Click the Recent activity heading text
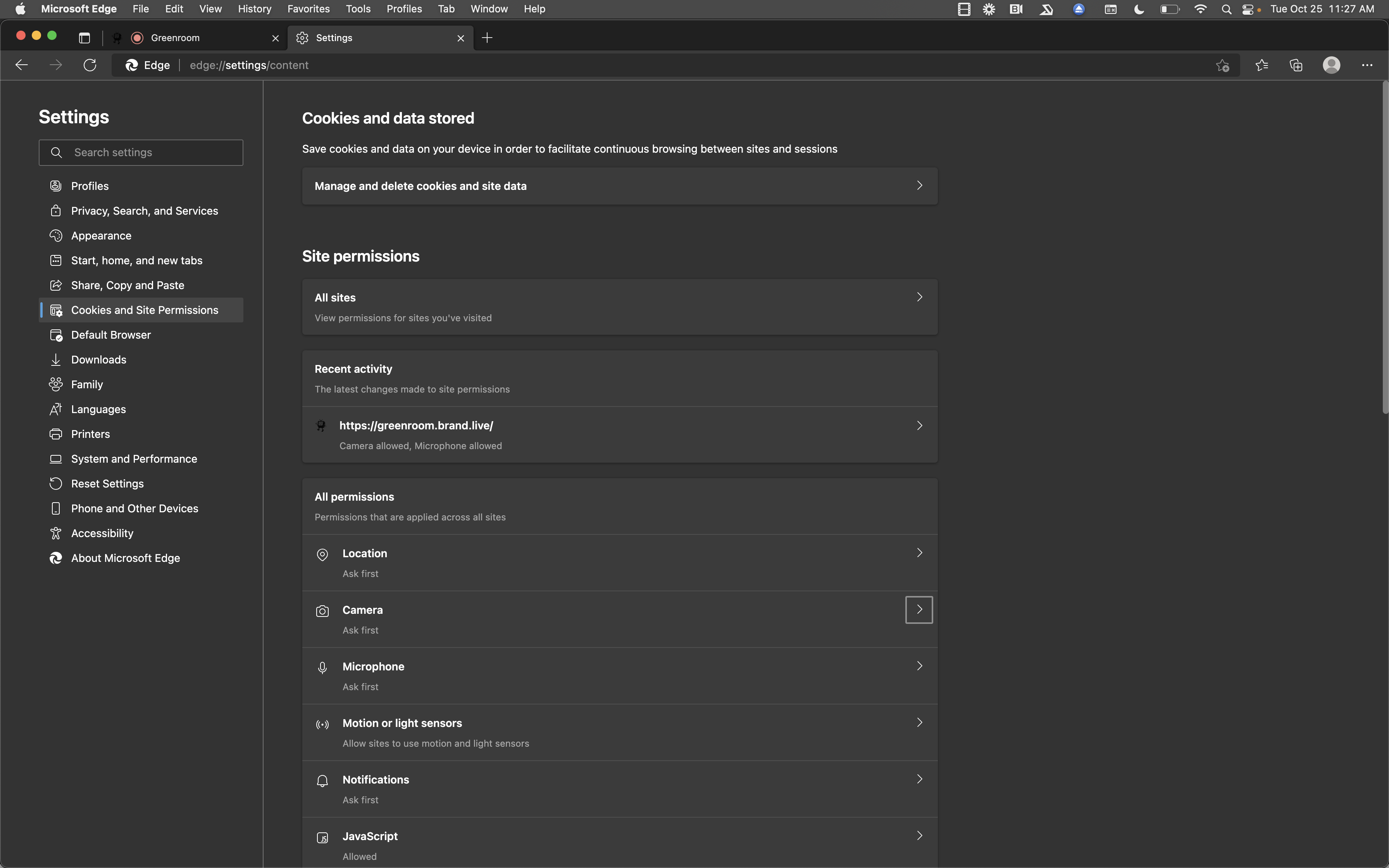The width and height of the screenshot is (1389, 868). point(353,369)
